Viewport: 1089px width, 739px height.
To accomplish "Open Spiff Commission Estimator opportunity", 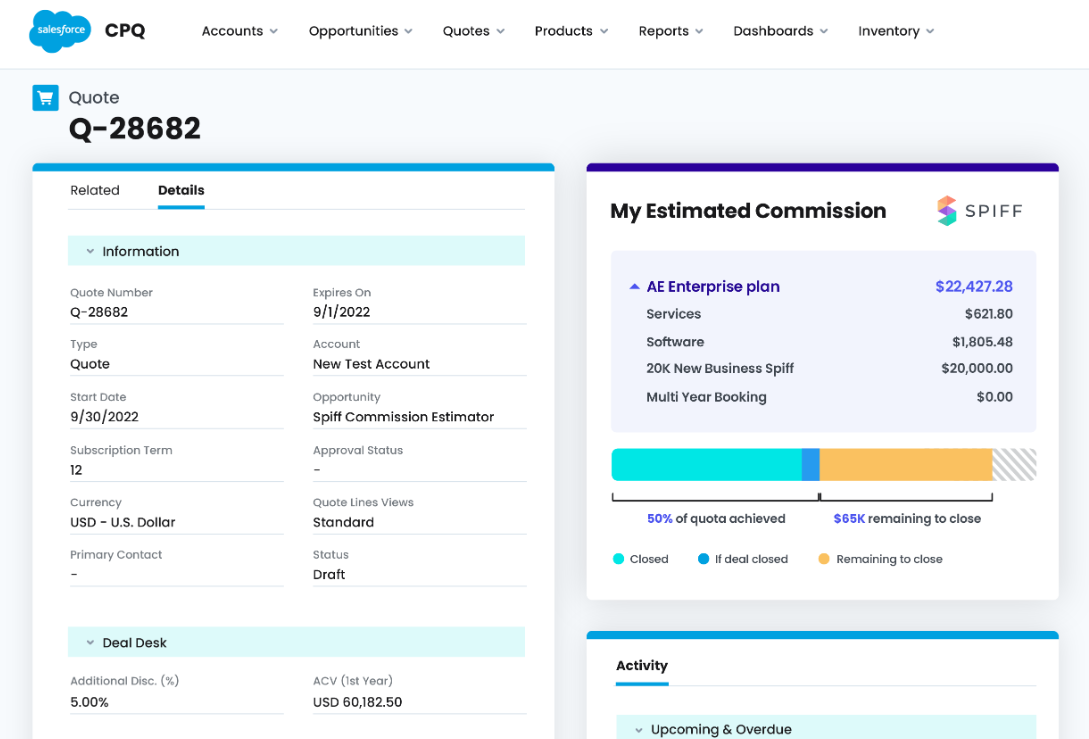I will [403, 417].
